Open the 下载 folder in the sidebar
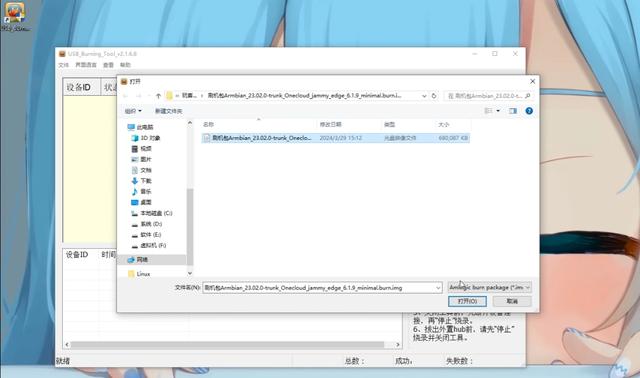Image resolution: width=640 pixels, height=378 pixels. click(x=141, y=181)
